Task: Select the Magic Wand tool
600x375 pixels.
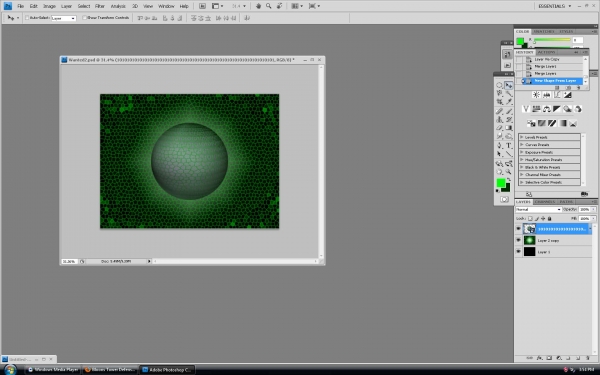Action: pyautogui.click(x=509, y=93)
